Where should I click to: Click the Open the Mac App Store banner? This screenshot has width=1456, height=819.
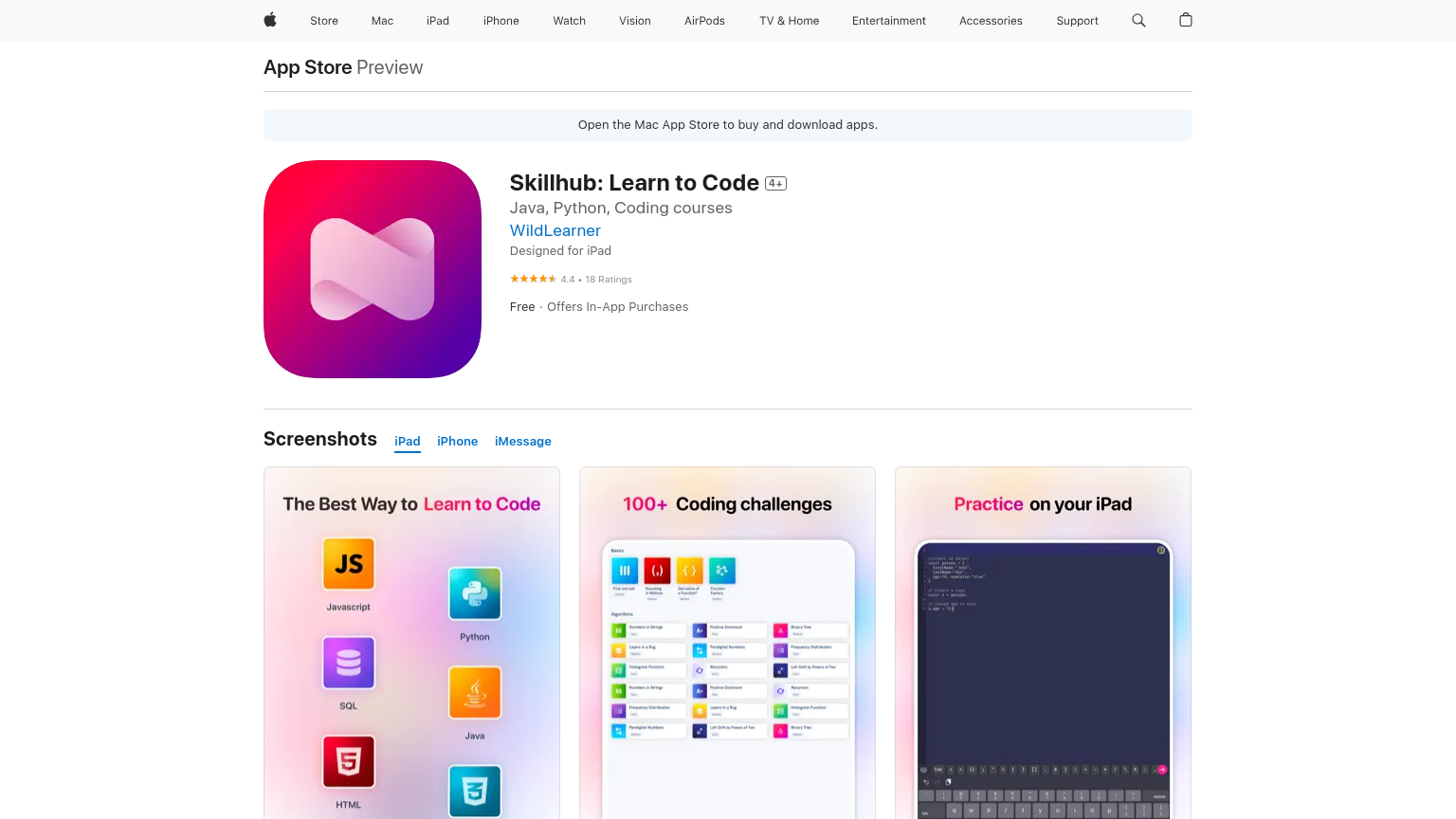[x=727, y=124]
